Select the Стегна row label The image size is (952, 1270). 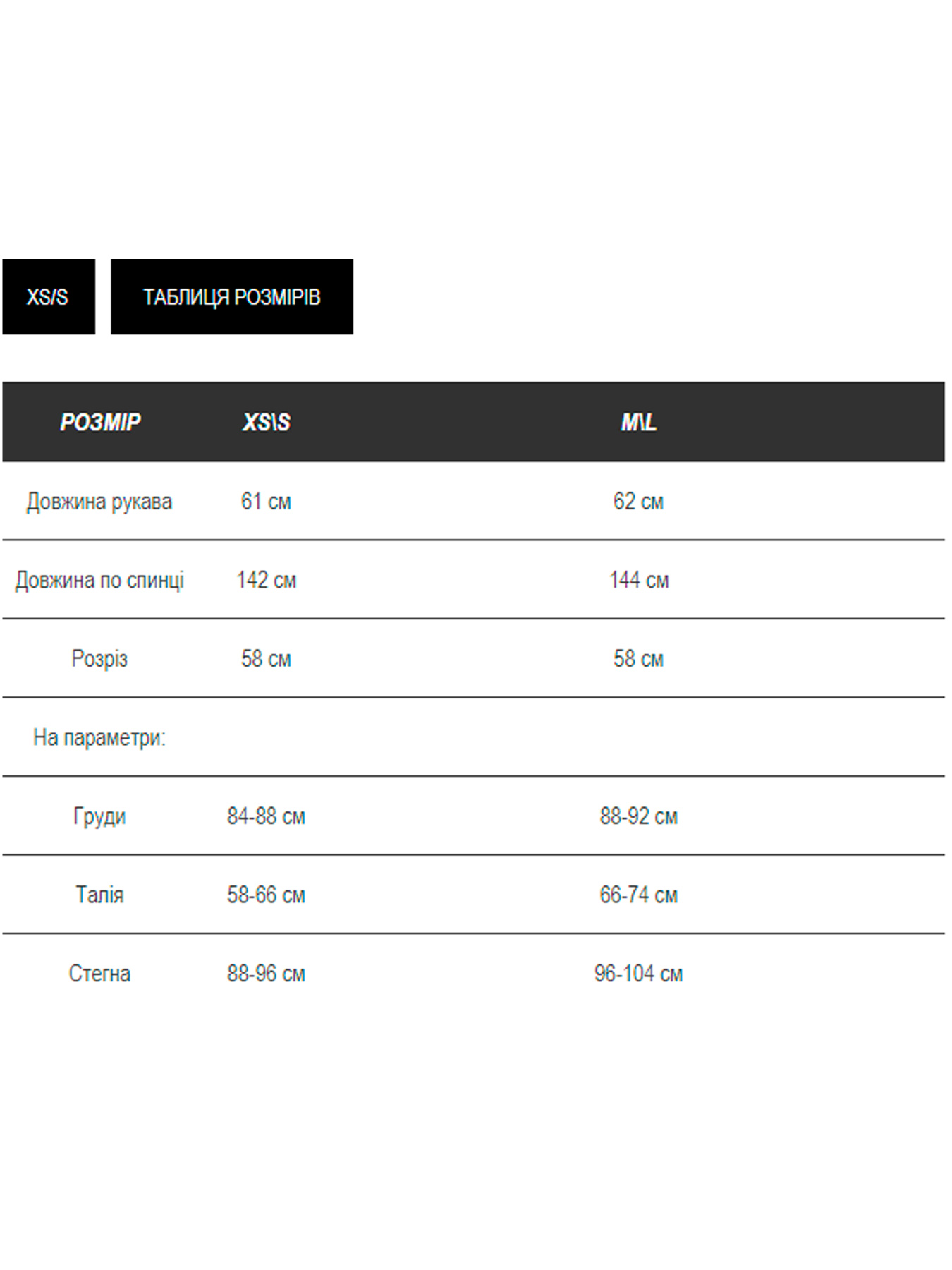click(x=99, y=974)
